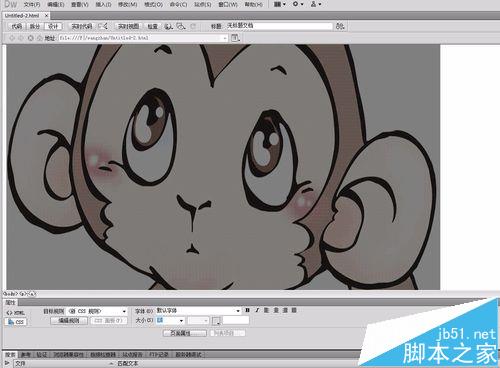Click the justify text icon
The height and width of the screenshot is (368, 500).
[x=294, y=310]
